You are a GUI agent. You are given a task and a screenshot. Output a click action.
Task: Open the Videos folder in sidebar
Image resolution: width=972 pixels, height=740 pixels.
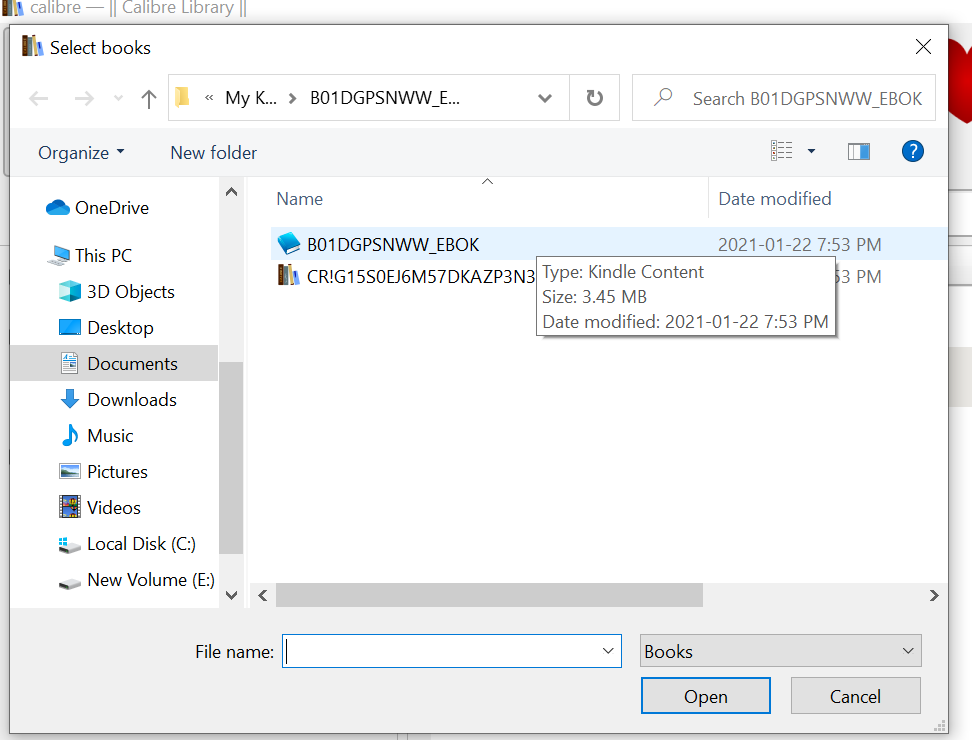click(114, 507)
